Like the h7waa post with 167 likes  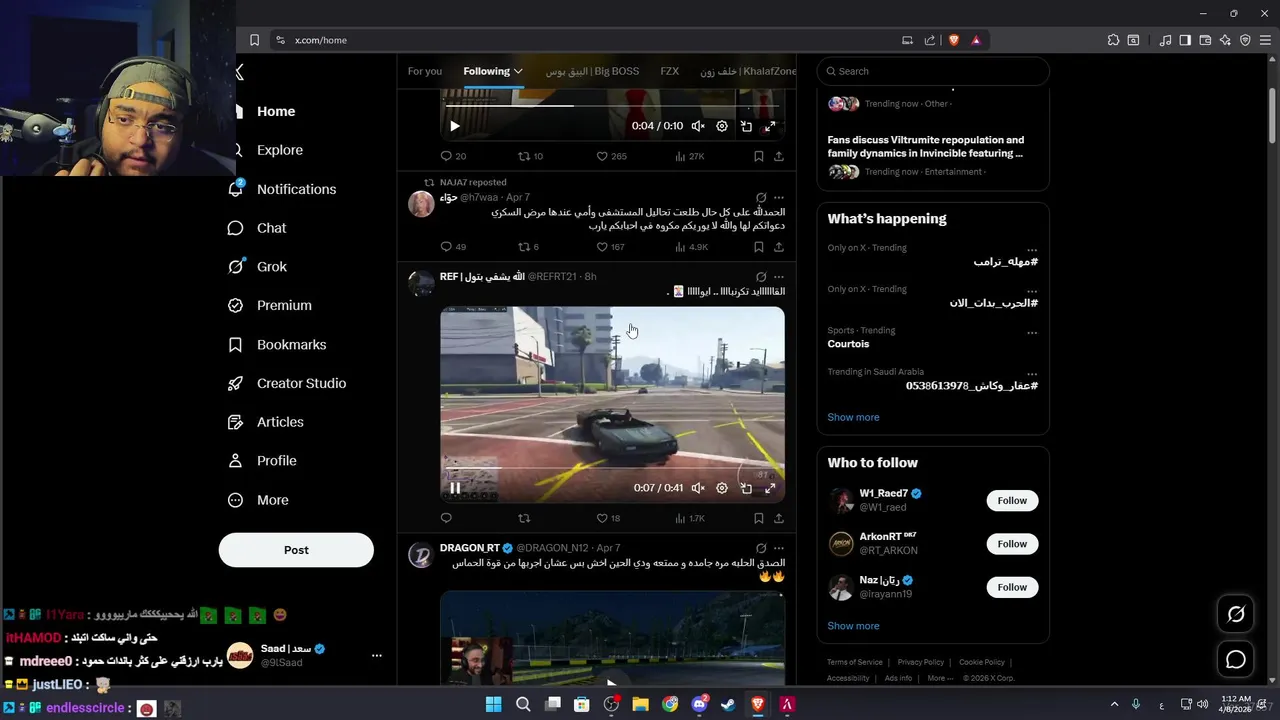pyautogui.click(x=610, y=247)
